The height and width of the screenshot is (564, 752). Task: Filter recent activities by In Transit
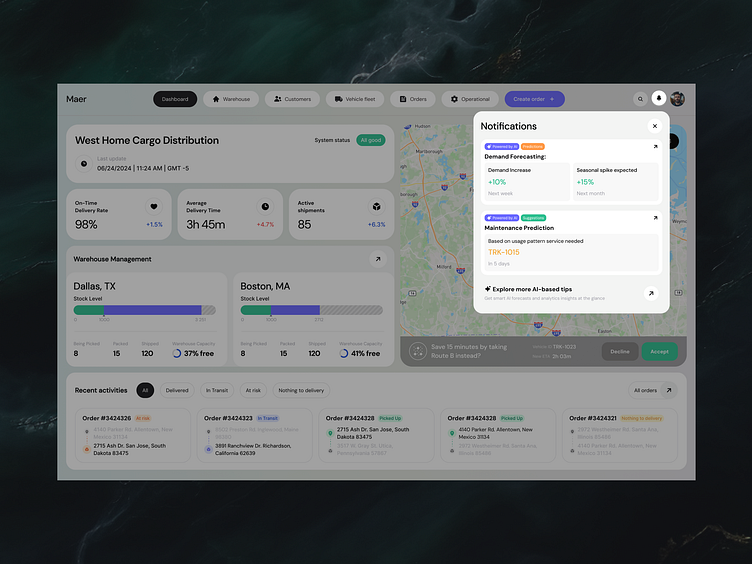217,390
